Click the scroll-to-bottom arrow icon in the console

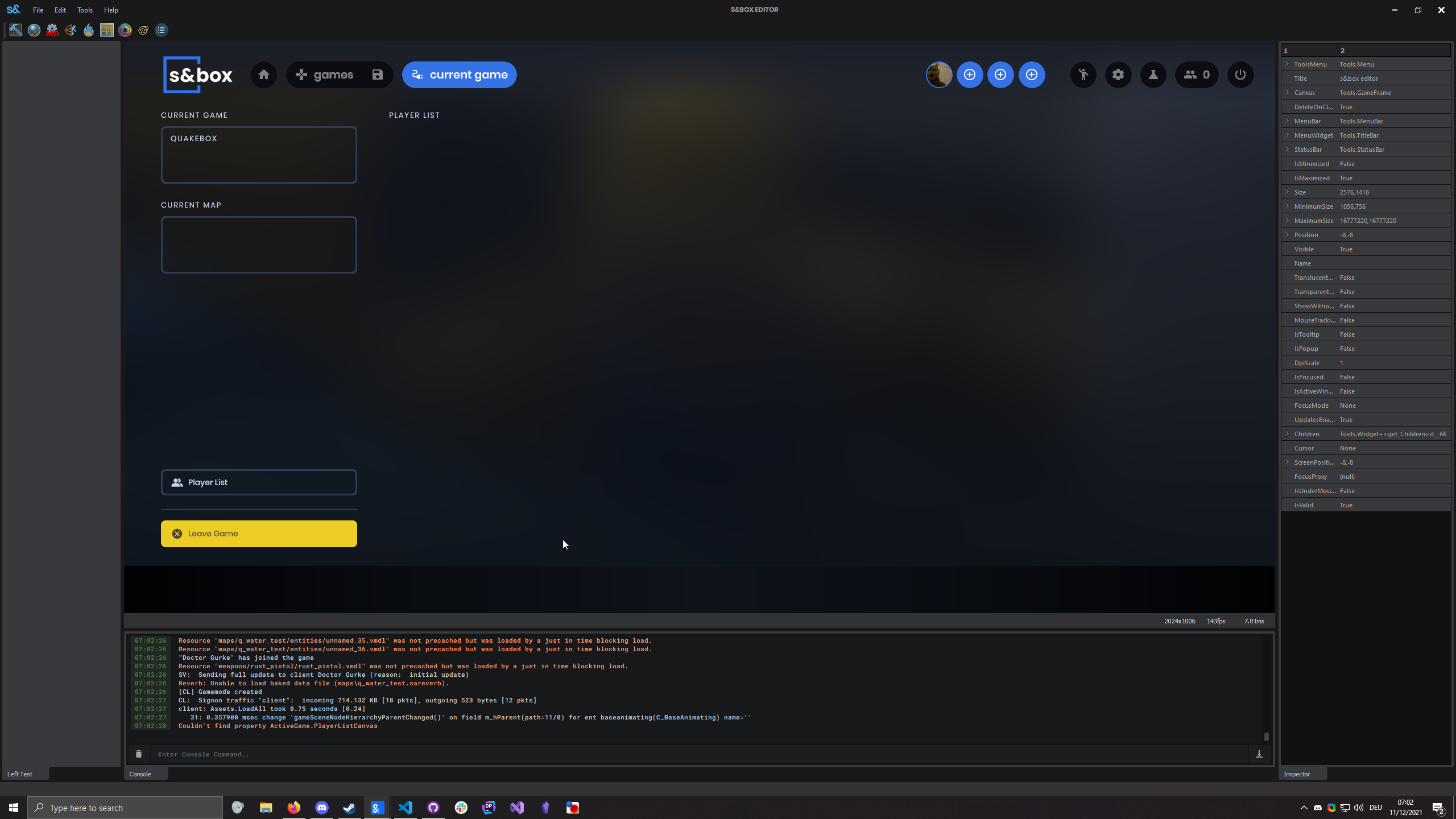click(1259, 754)
